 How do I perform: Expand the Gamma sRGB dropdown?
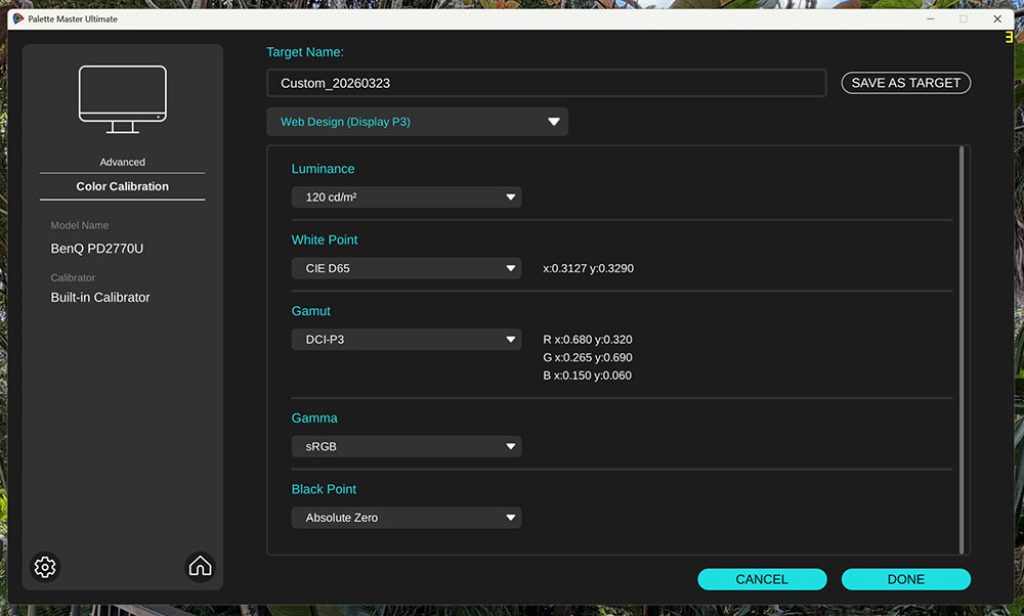(x=406, y=446)
